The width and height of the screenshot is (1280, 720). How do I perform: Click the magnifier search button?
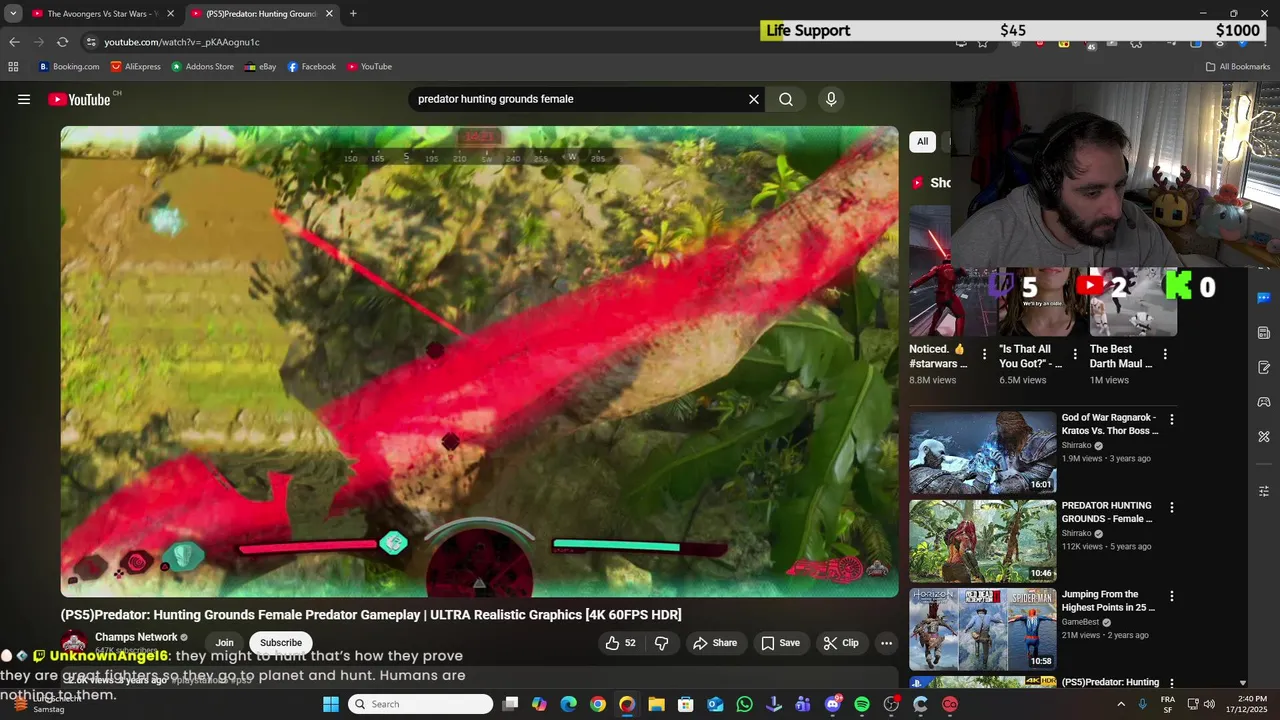pos(786,99)
